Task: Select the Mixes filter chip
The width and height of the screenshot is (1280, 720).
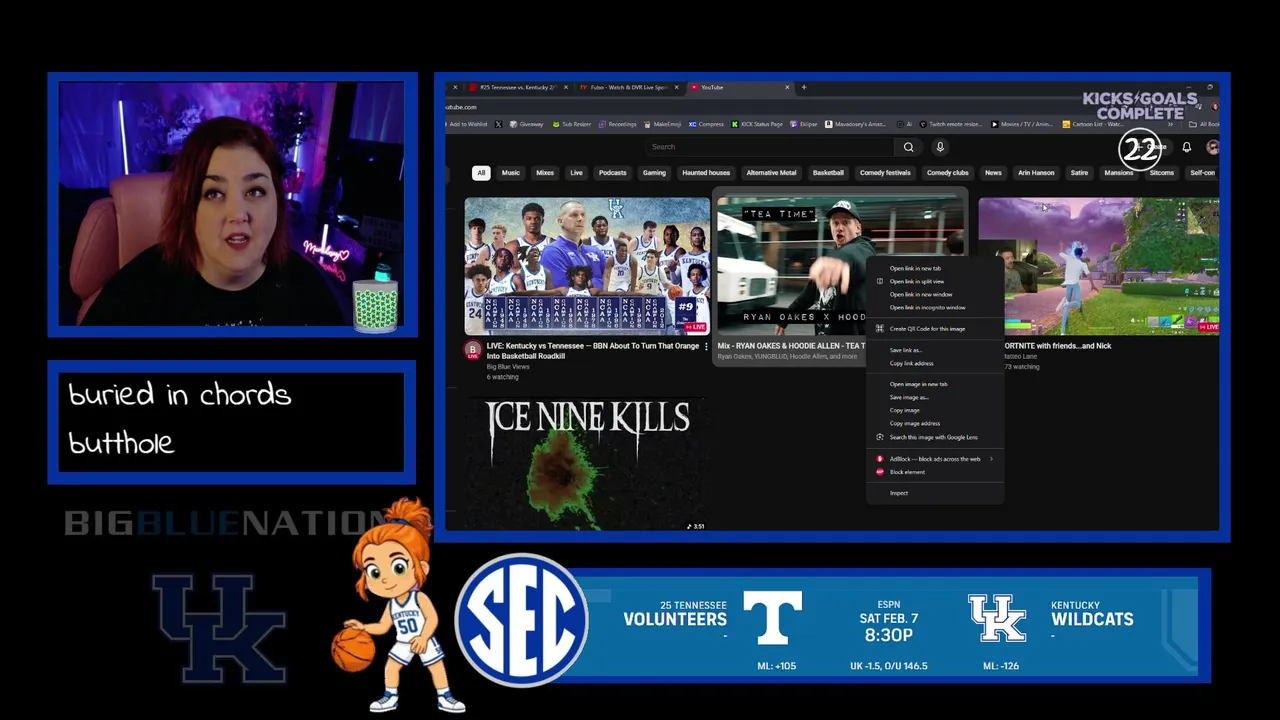Action: click(x=545, y=173)
